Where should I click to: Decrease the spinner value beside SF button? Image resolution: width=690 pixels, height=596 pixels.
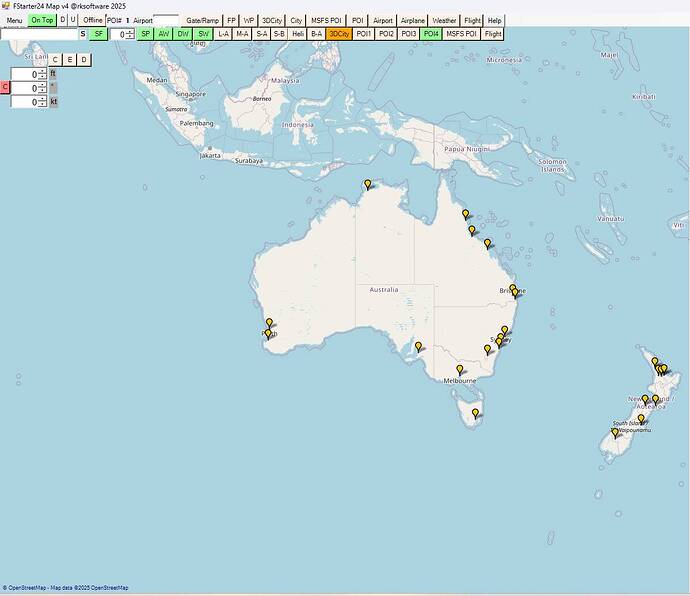pos(130,37)
